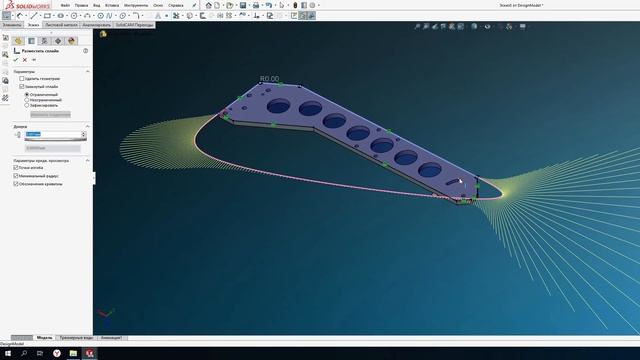Open file folder icon in toolbar

click(x=230, y=5)
